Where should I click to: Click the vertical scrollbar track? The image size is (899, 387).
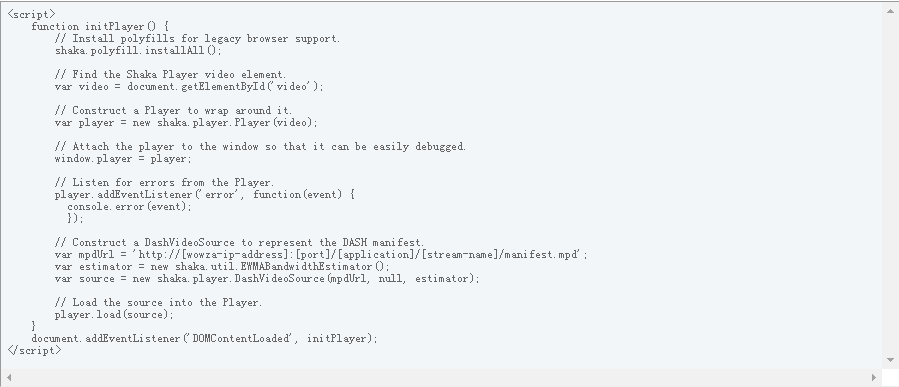(890, 185)
